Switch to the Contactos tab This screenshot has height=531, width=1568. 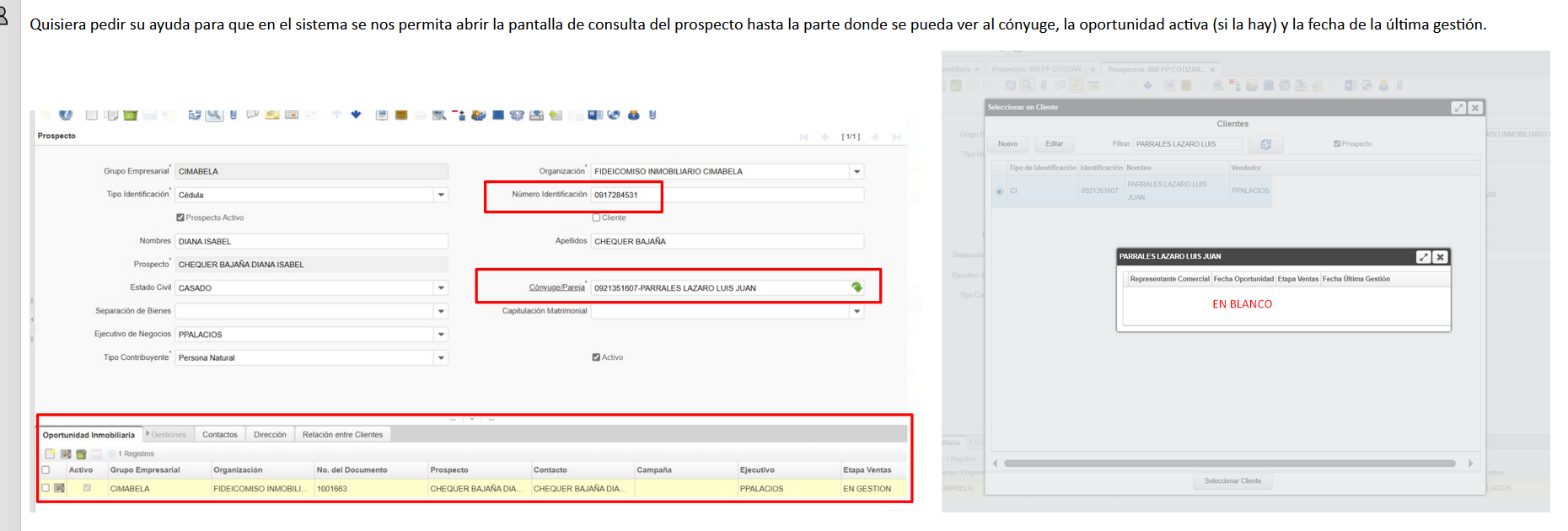coord(219,435)
